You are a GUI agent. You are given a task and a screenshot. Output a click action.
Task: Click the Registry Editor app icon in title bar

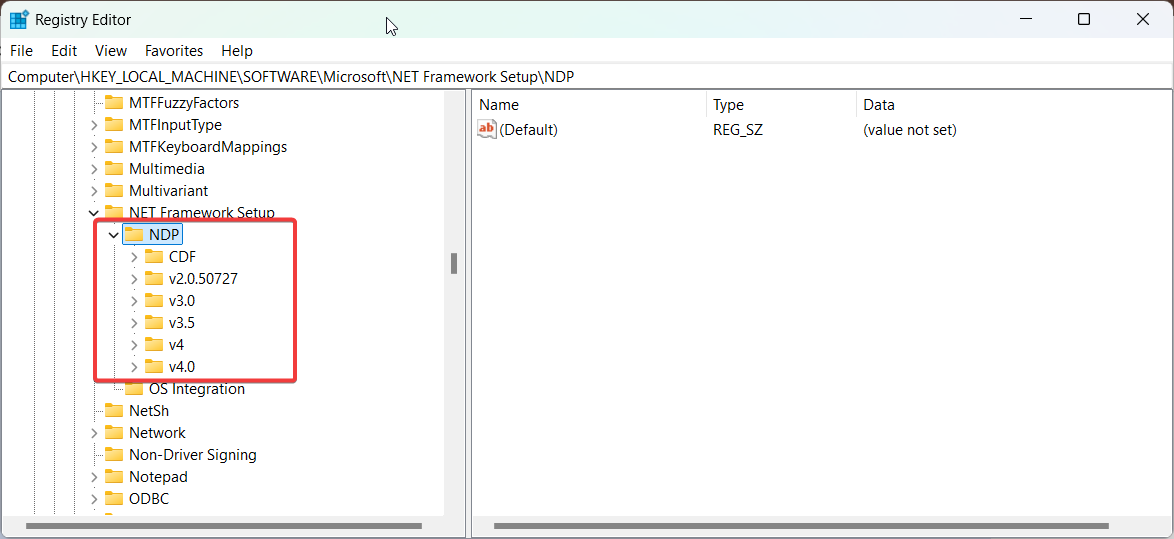tap(19, 20)
